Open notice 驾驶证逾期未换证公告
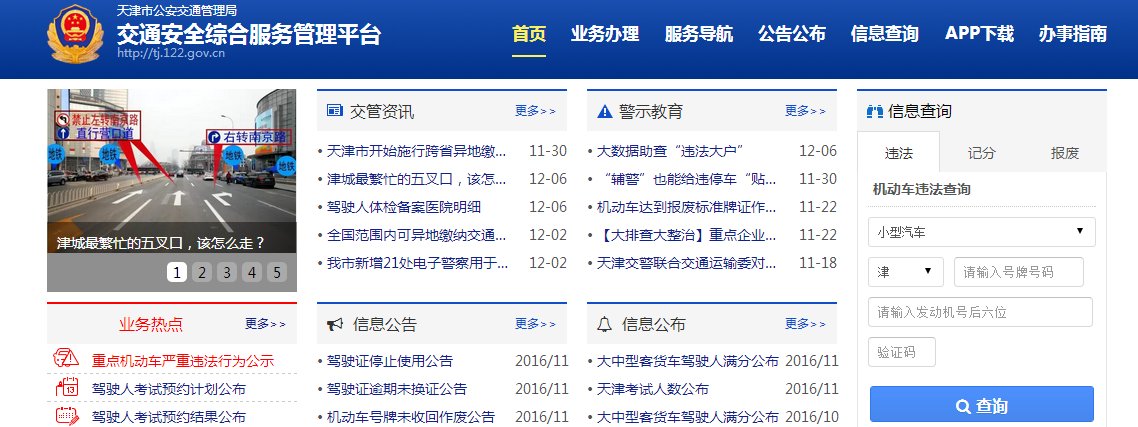This screenshot has width=1138, height=427. (397, 389)
